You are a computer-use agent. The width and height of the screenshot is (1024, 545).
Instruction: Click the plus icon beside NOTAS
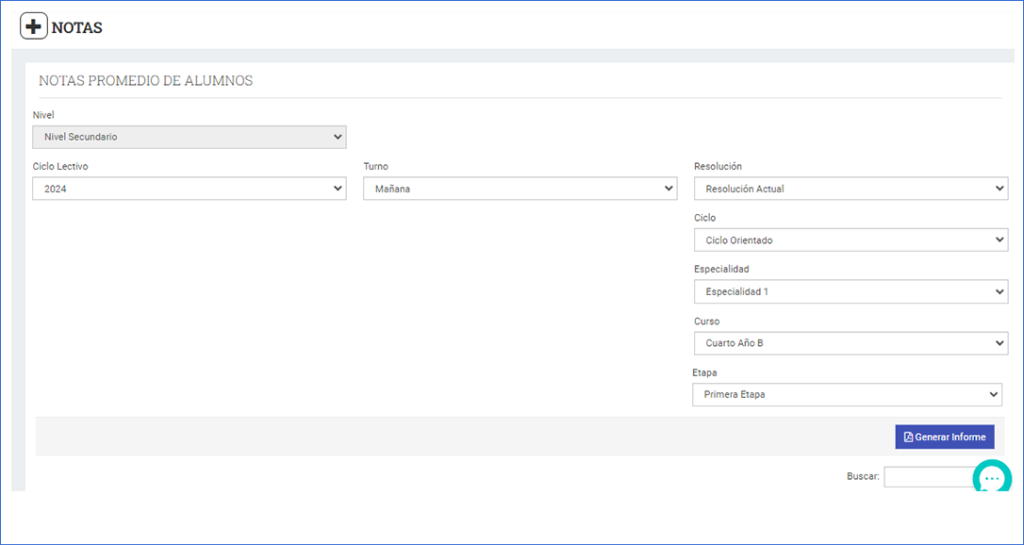click(x=34, y=27)
